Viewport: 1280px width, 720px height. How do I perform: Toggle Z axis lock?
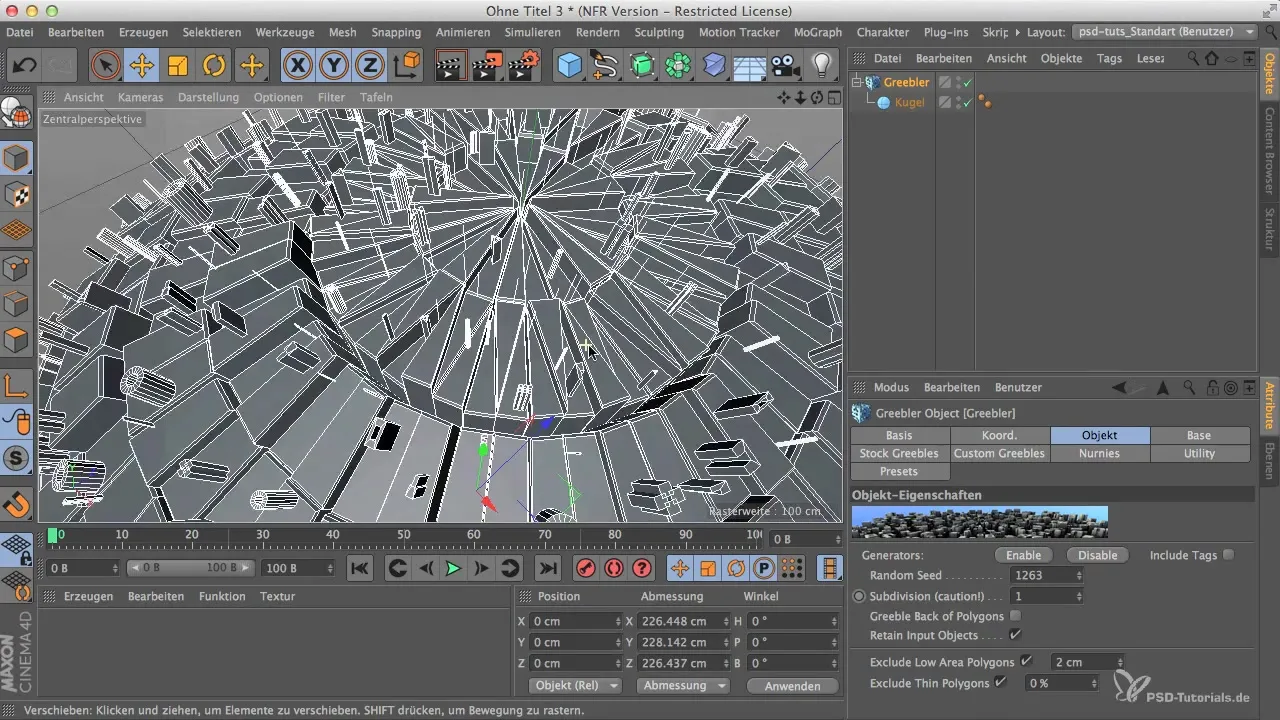coord(370,67)
